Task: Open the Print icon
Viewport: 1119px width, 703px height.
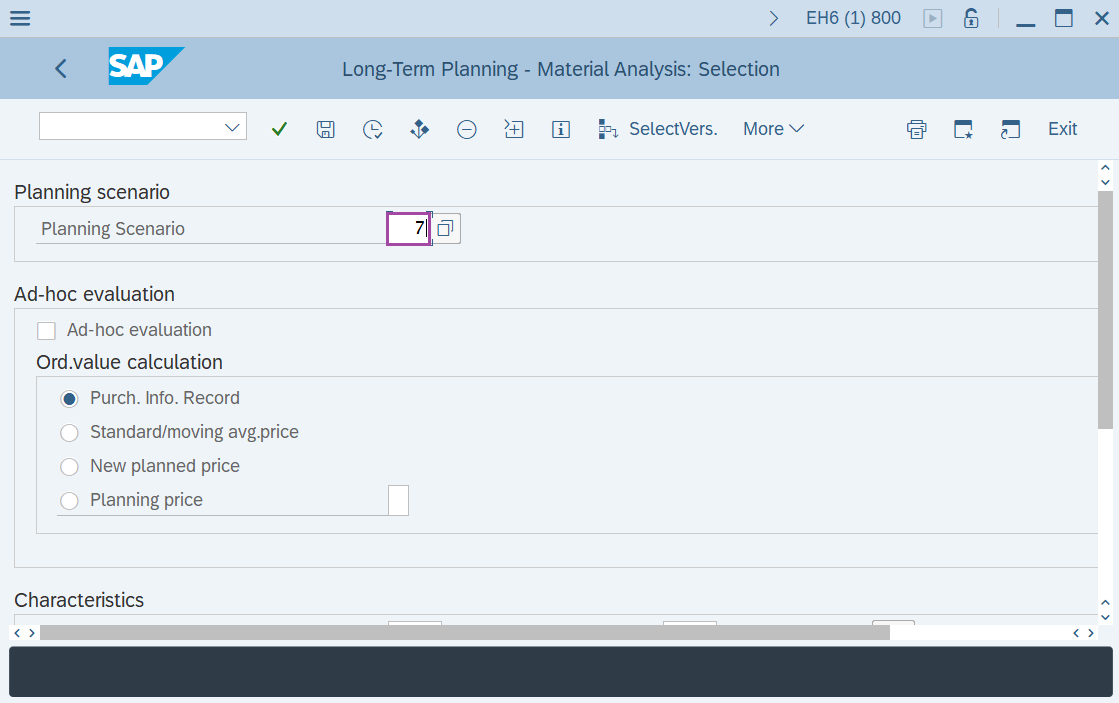Action: point(916,128)
